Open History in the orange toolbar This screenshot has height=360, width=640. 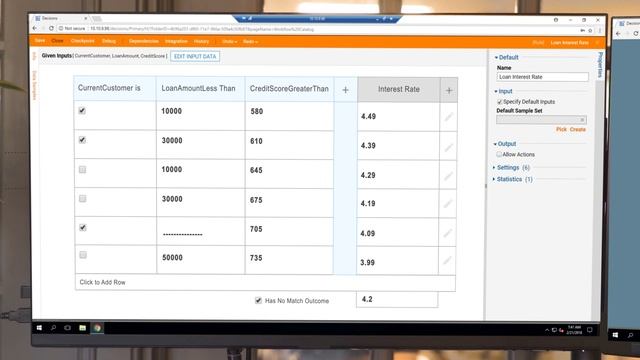(x=201, y=42)
